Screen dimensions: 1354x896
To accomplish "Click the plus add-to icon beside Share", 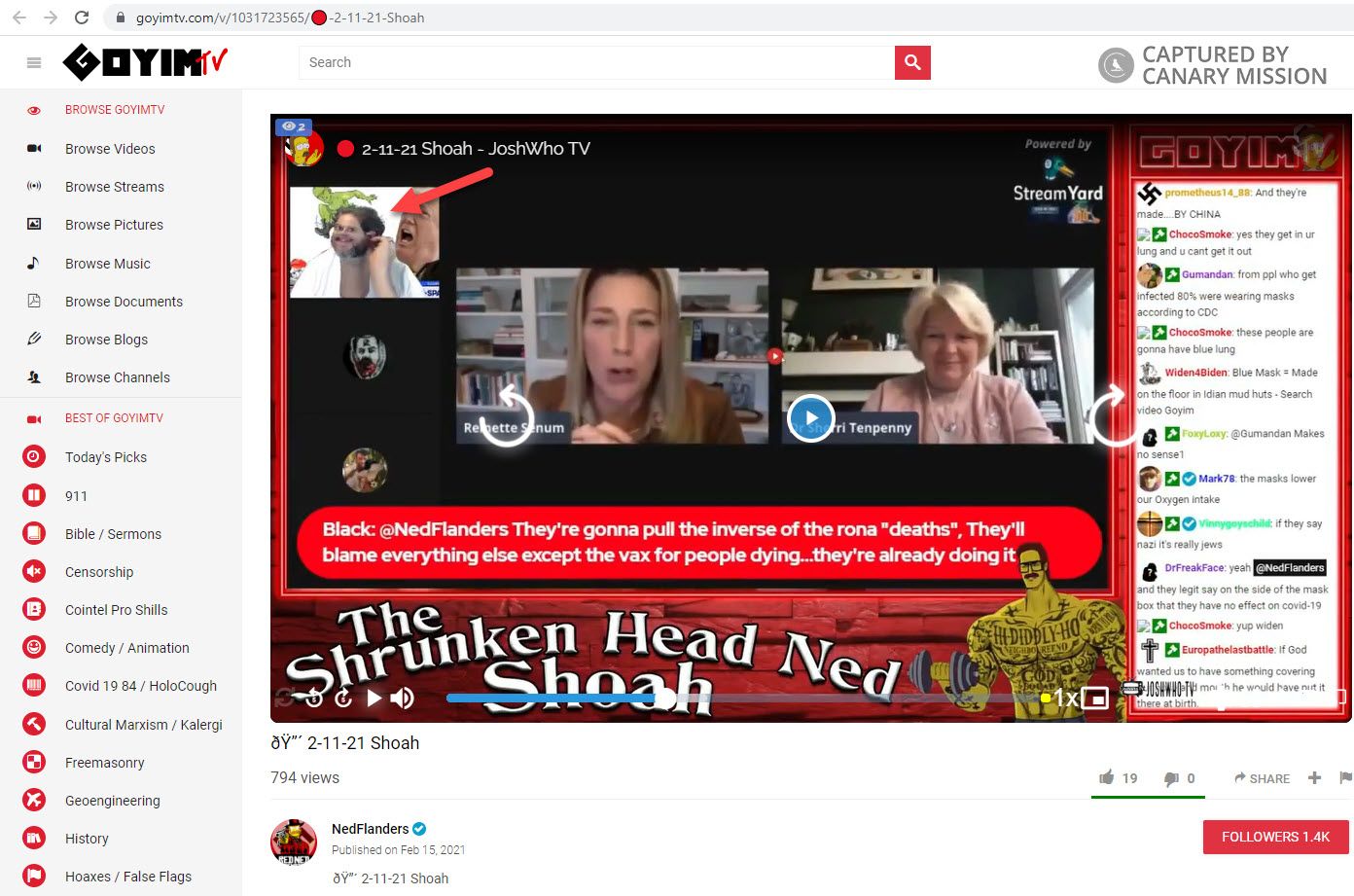I will [1314, 777].
